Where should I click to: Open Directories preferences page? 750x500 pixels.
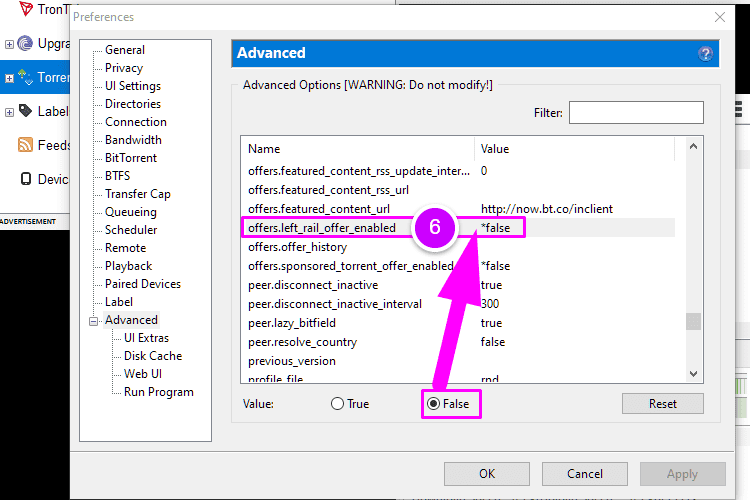click(133, 104)
